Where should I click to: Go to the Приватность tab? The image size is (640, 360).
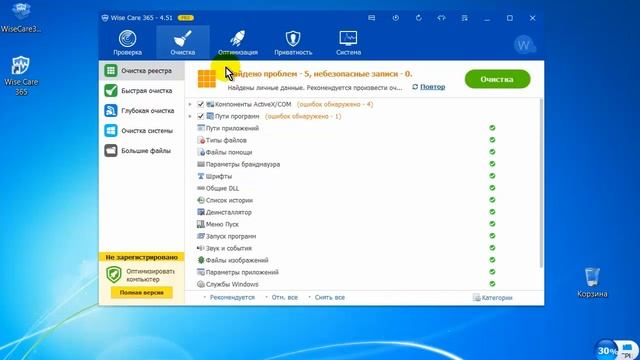pyautogui.click(x=293, y=43)
